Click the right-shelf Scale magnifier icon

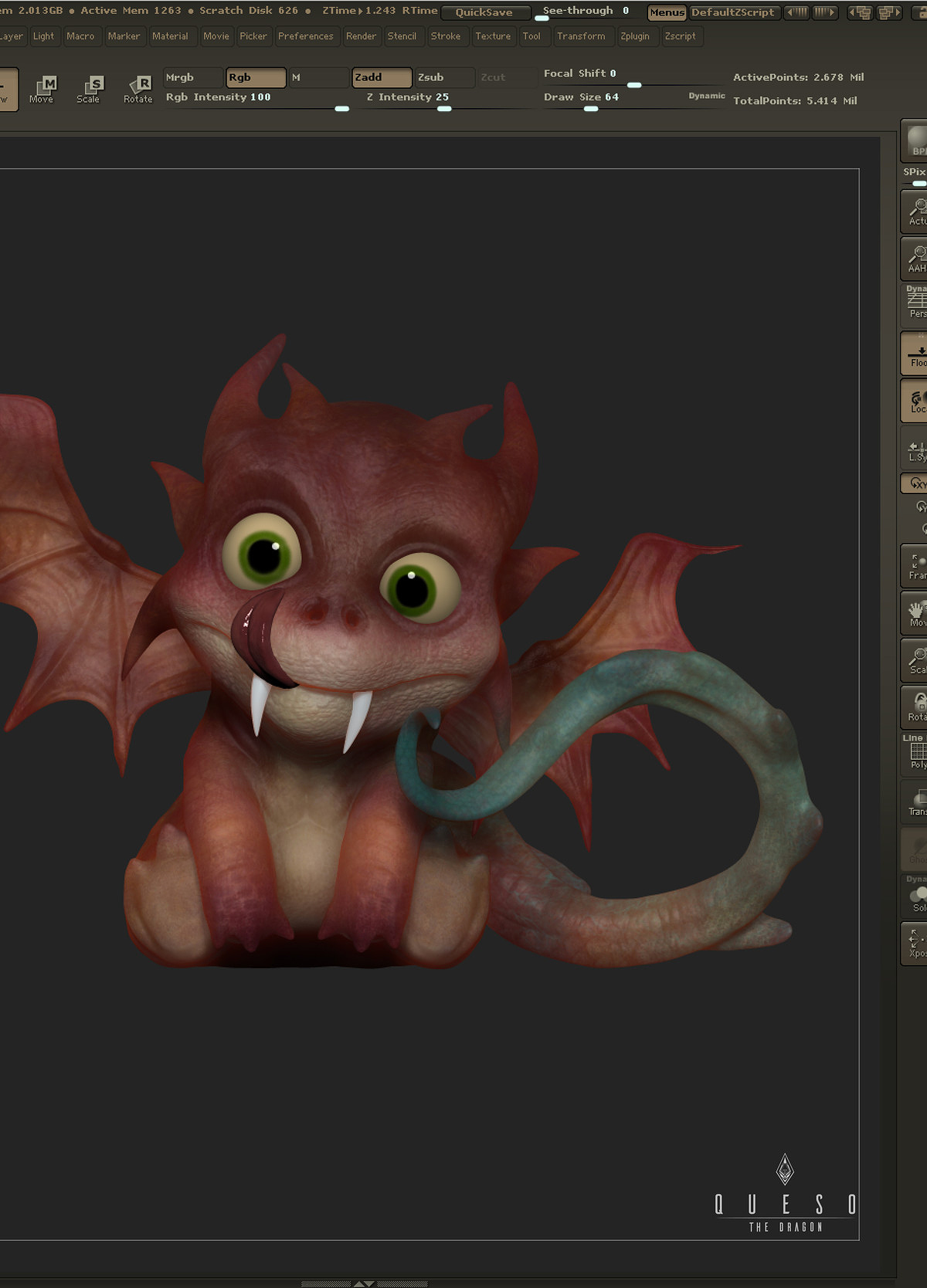coord(915,660)
